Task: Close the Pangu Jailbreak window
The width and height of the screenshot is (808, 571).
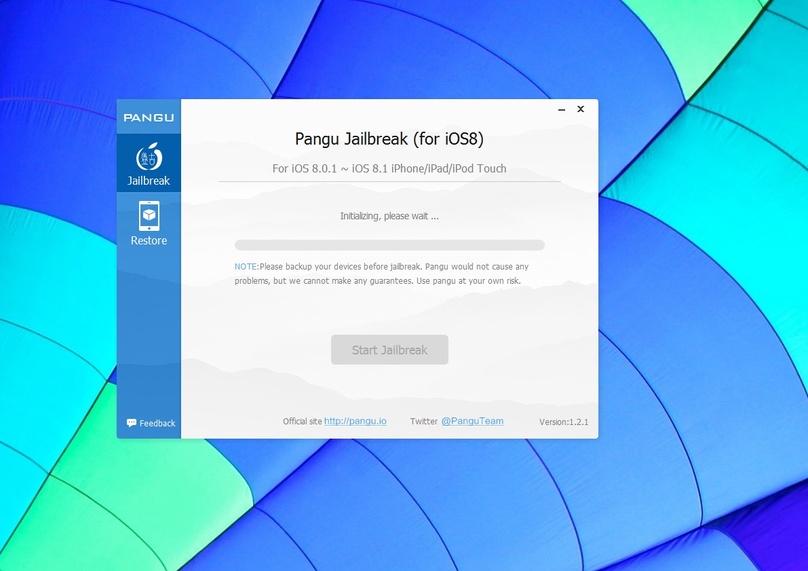Action: [x=581, y=109]
